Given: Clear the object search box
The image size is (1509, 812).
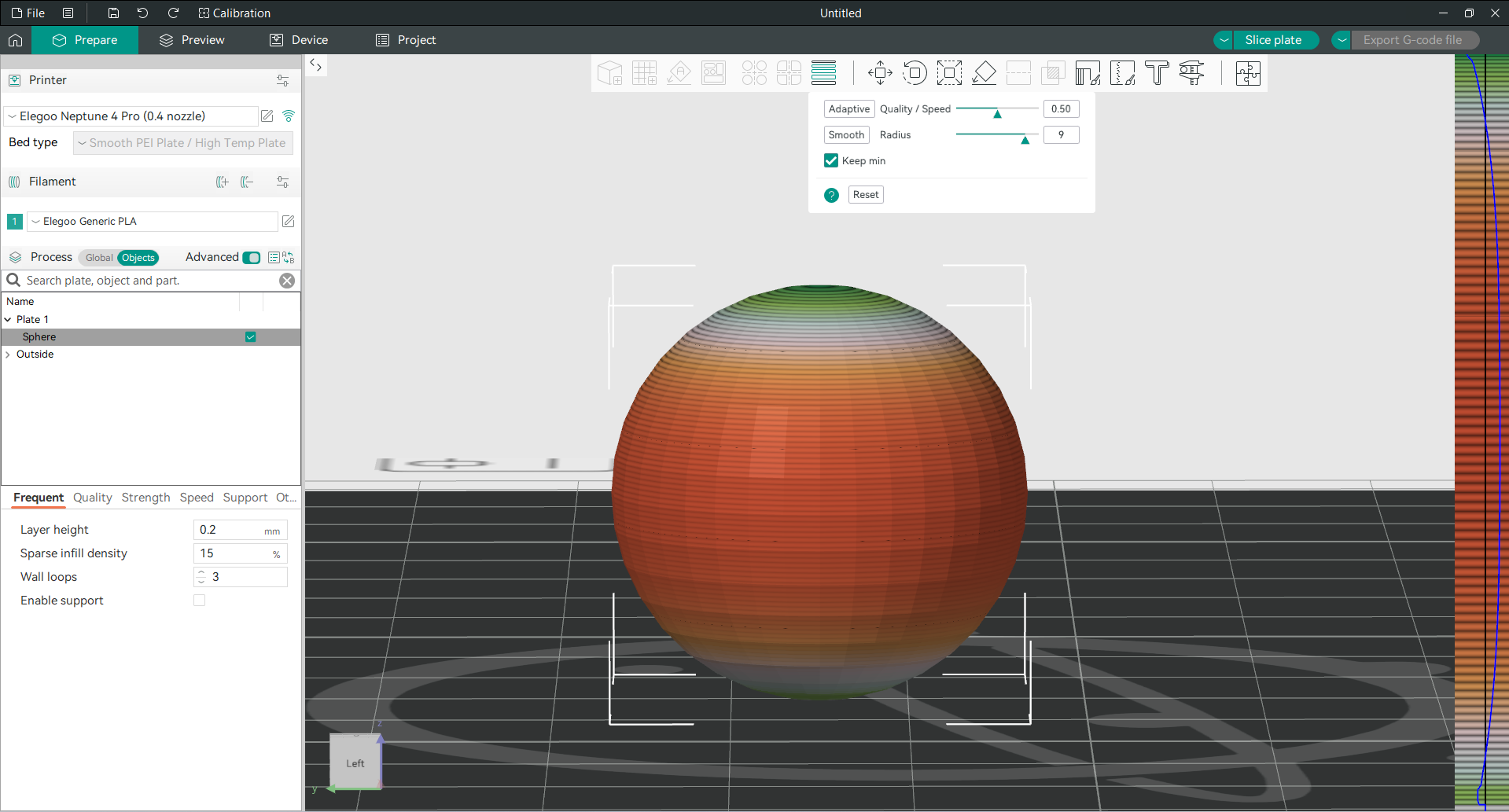Looking at the screenshot, I should (287, 281).
